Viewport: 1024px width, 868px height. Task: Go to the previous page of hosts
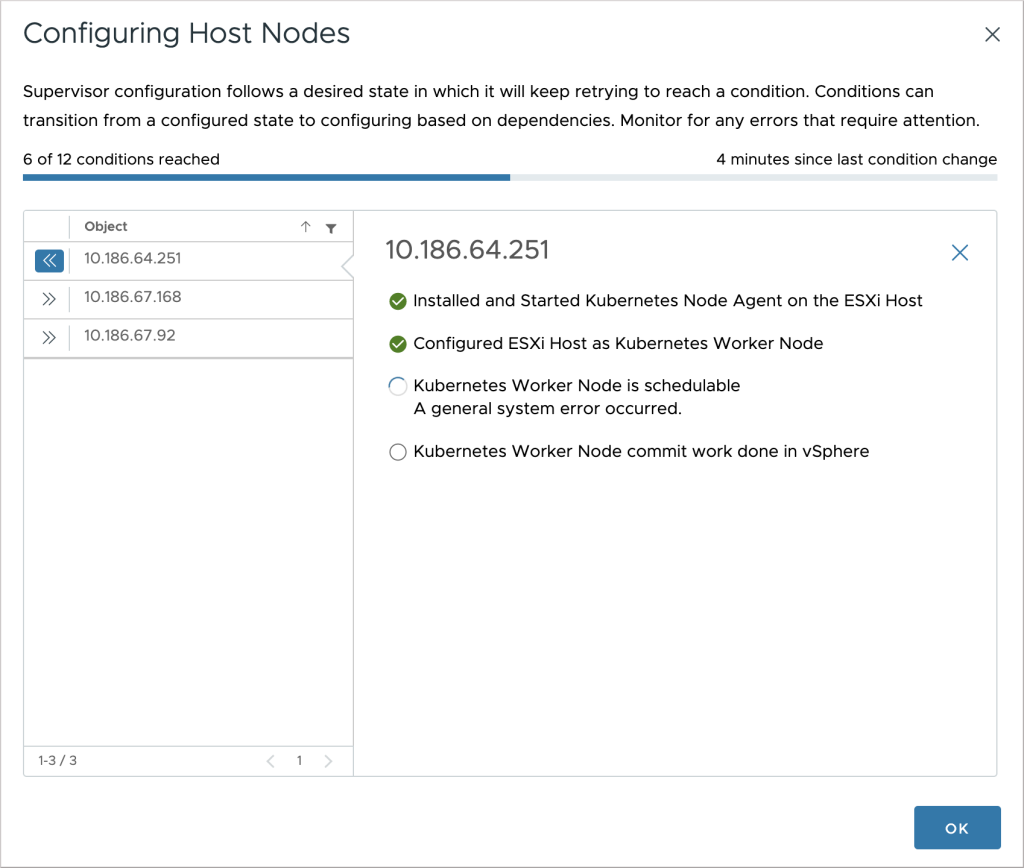click(271, 761)
